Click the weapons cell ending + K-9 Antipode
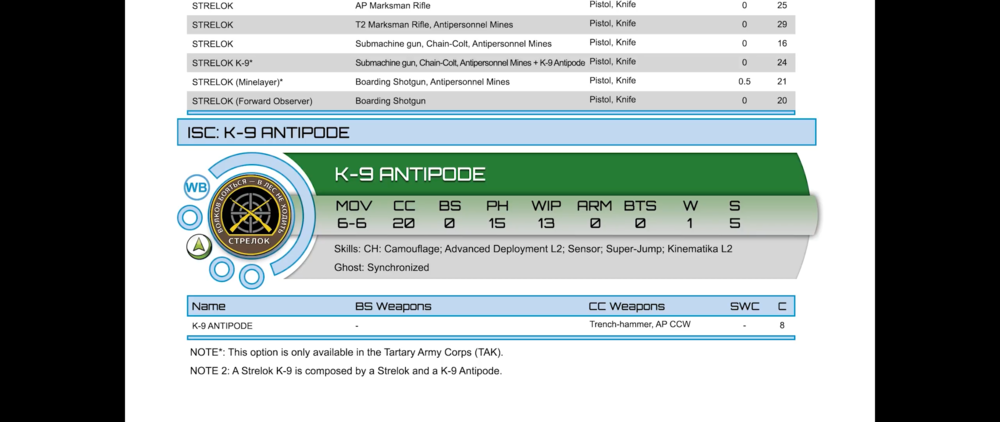Screen dimensions: 1000x422 pos(470,62)
